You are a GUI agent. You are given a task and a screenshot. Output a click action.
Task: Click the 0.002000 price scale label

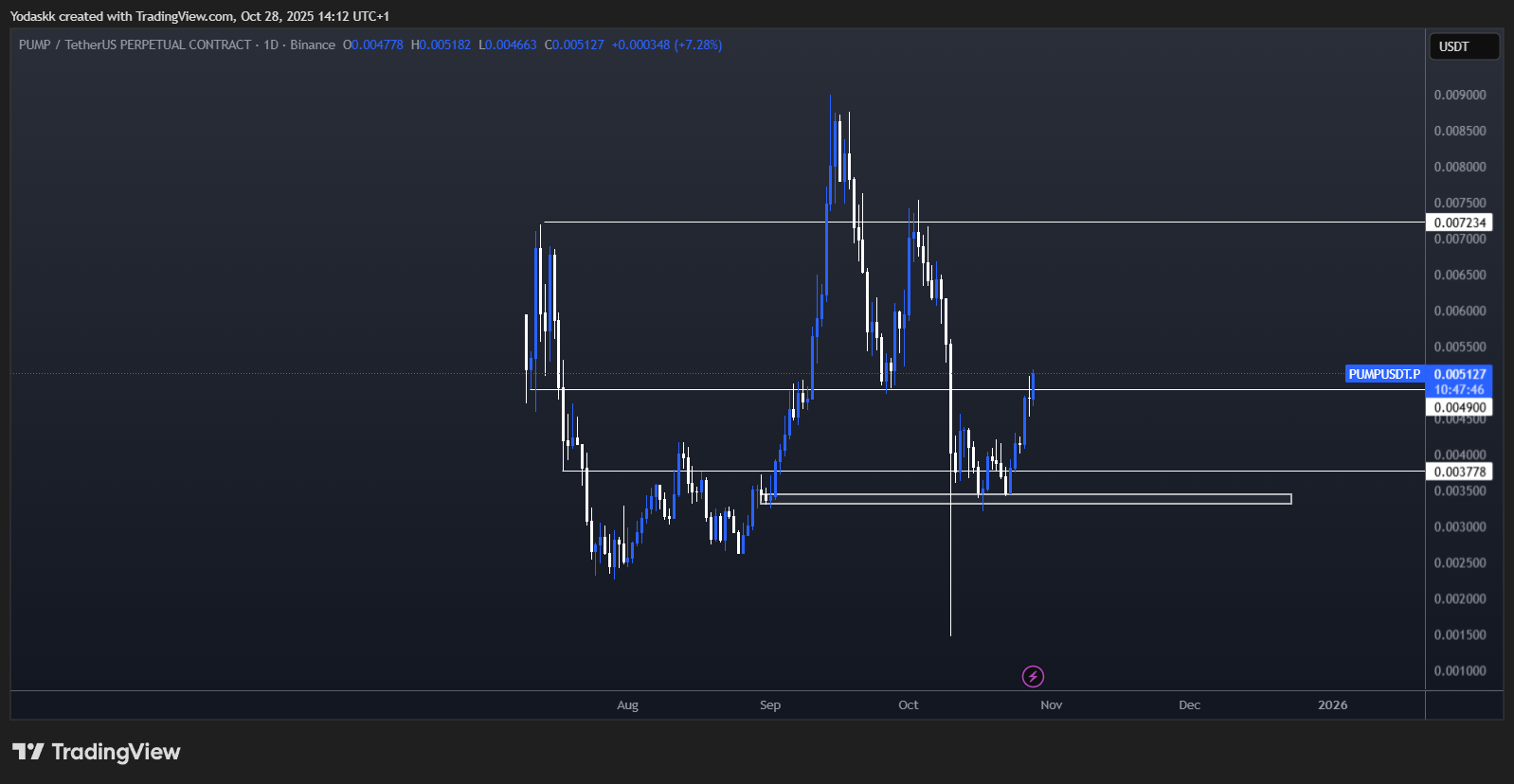click(1460, 598)
